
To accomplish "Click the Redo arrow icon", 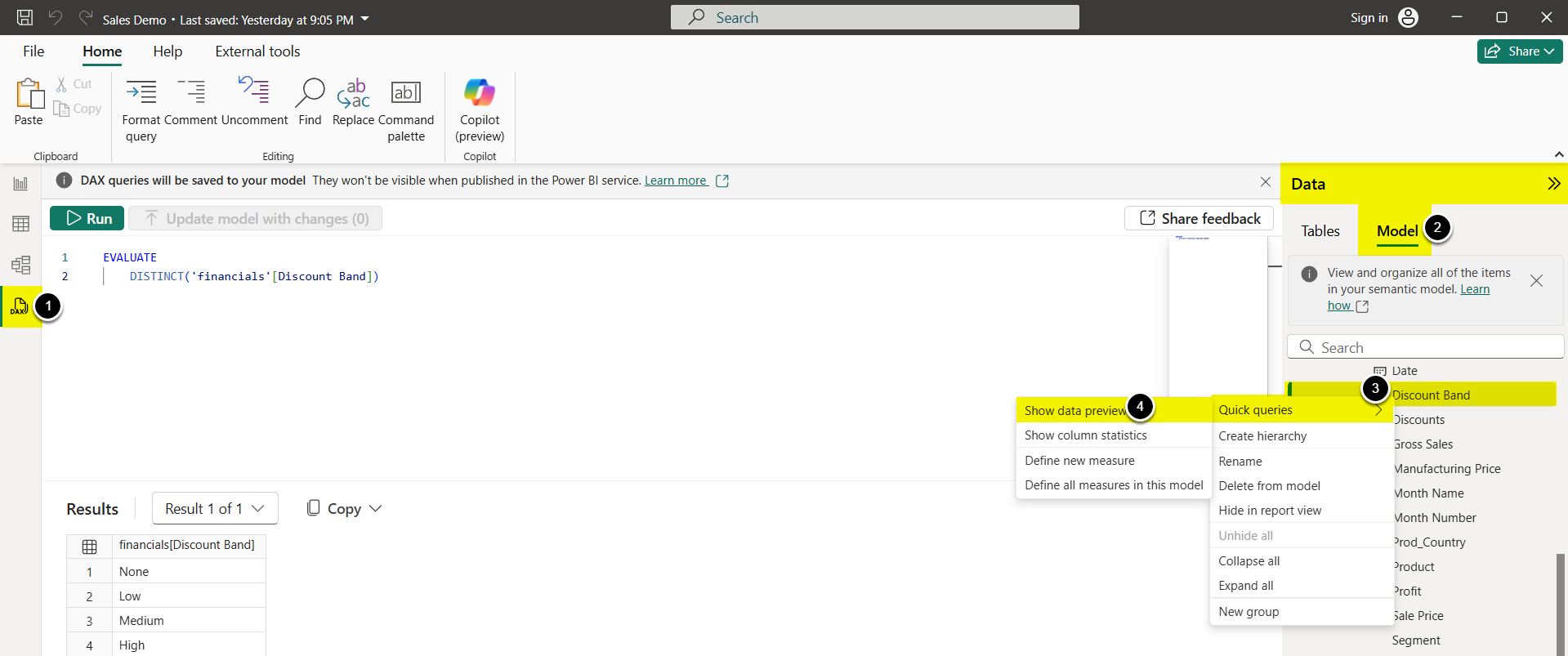I will [86, 17].
